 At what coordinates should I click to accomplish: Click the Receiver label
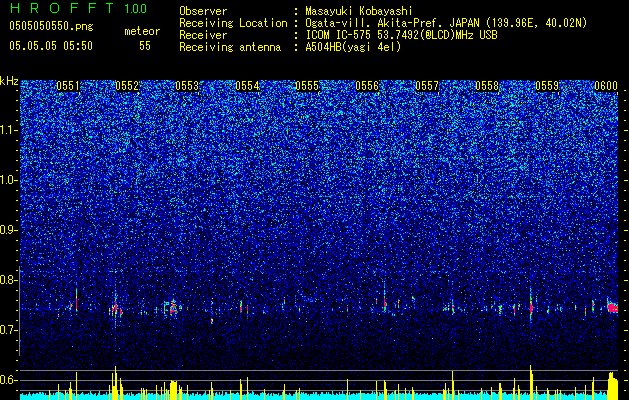(203, 35)
